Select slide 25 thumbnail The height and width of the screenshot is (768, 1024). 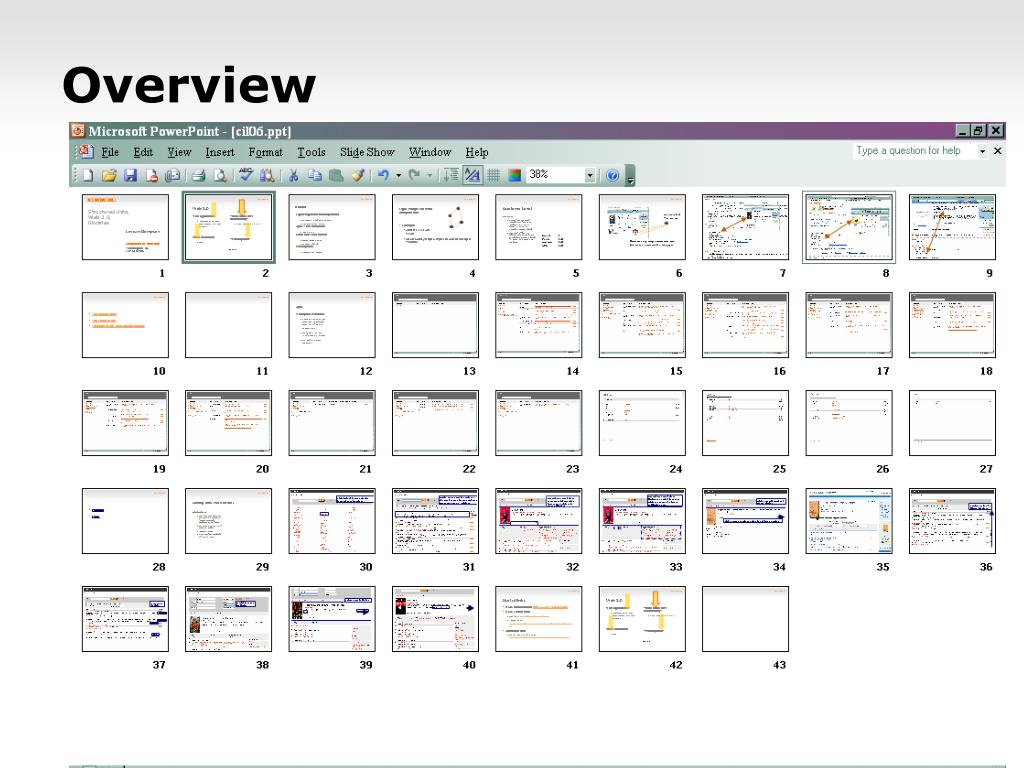coord(745,423)
